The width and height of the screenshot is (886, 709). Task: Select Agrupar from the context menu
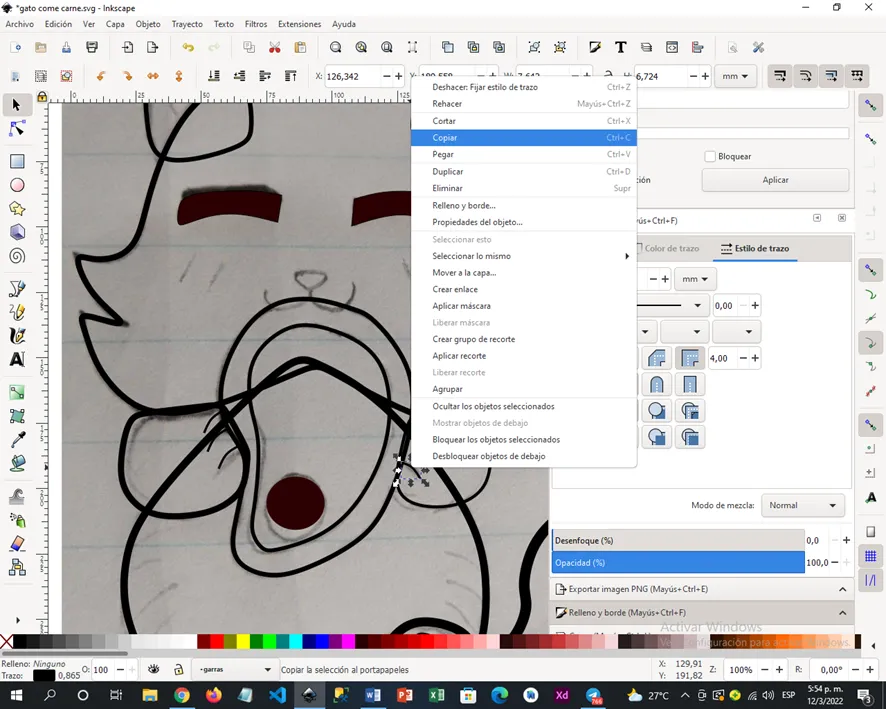coord(524,389)
